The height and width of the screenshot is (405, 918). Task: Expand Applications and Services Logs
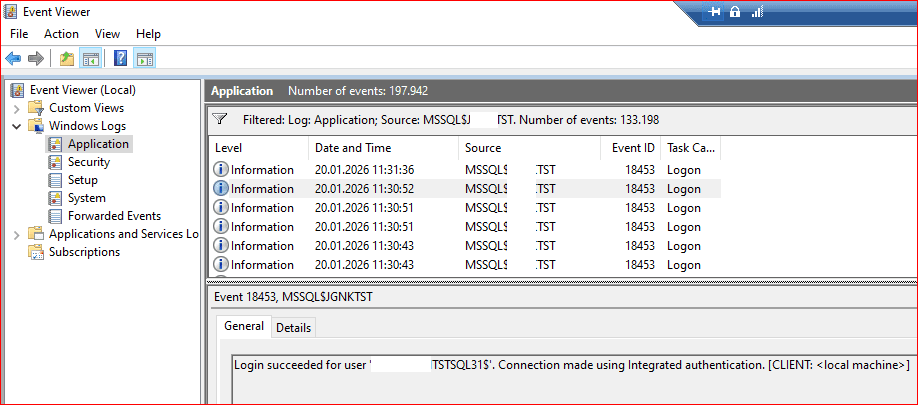click(17, 234)
